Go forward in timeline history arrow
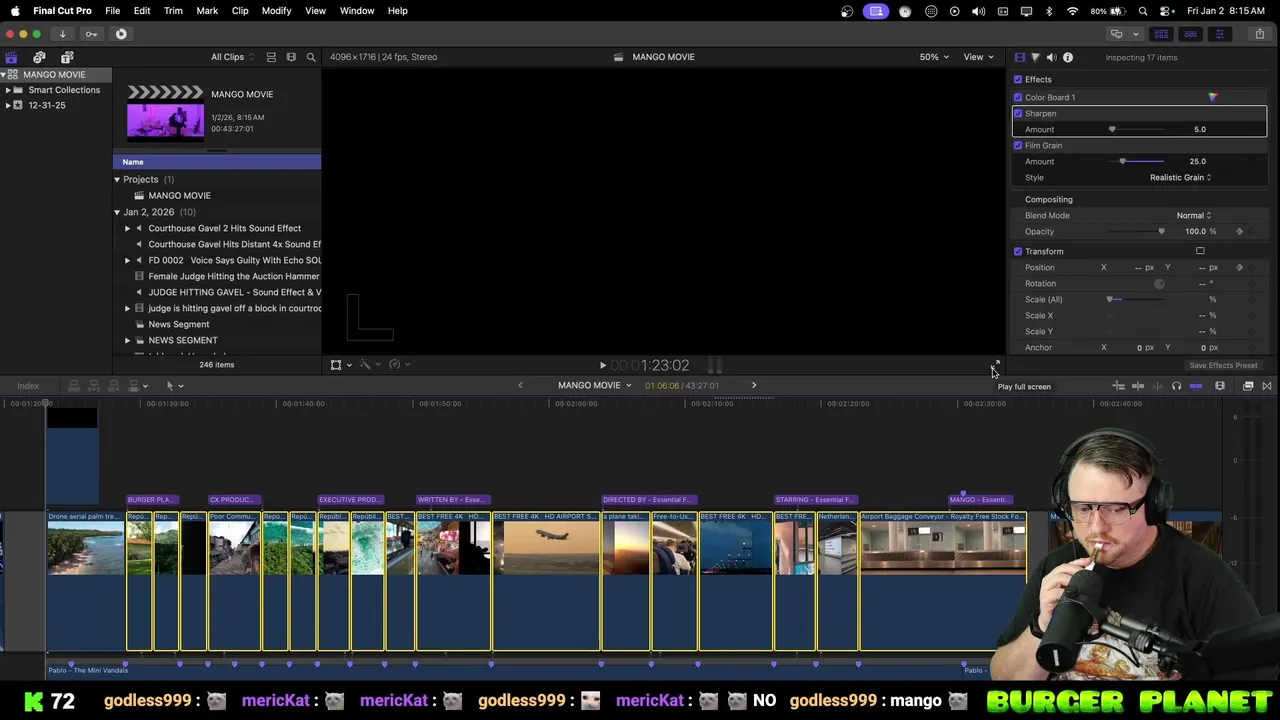 tap(754, 385)
